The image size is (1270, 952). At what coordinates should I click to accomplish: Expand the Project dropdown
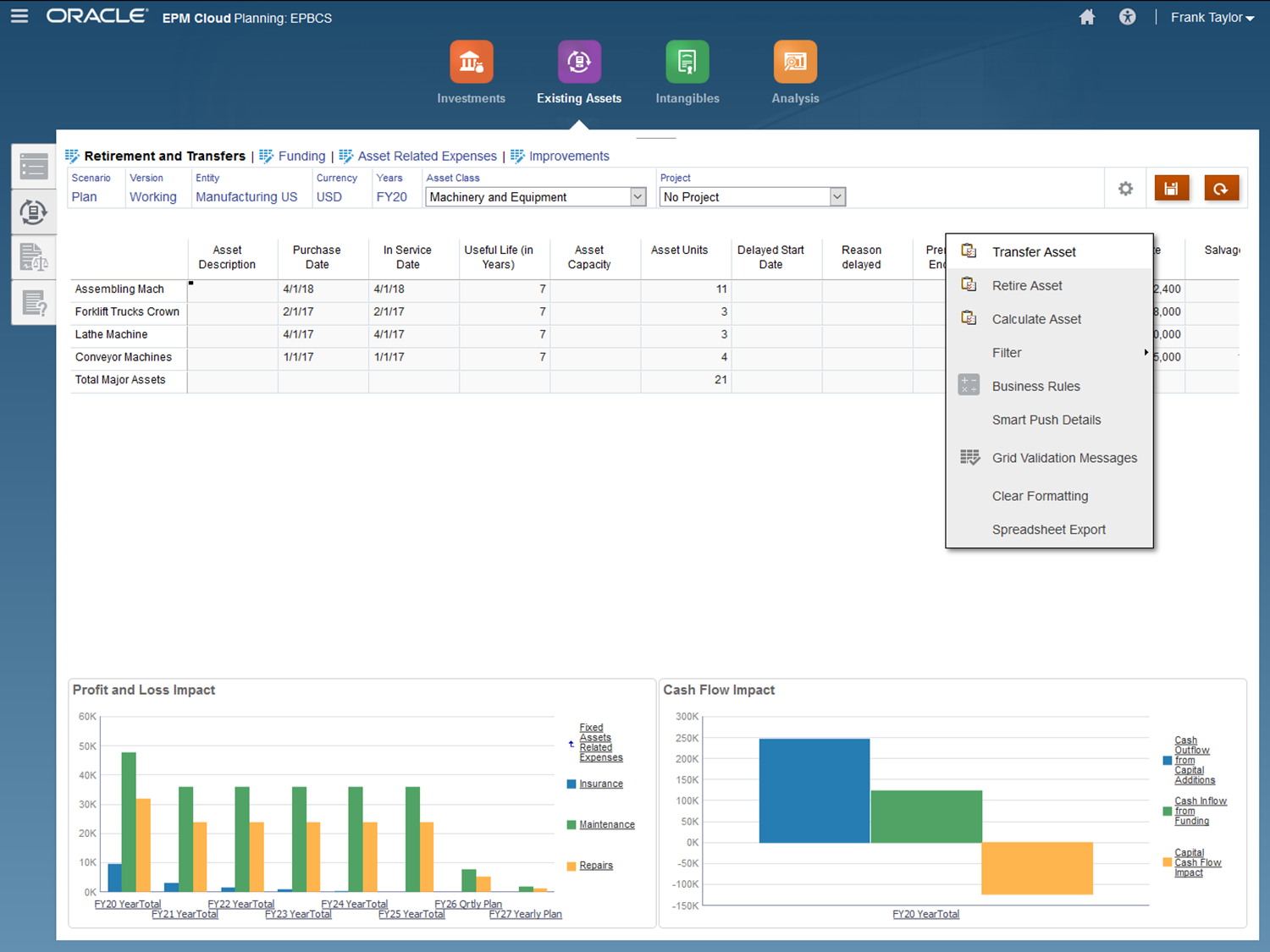837,197
